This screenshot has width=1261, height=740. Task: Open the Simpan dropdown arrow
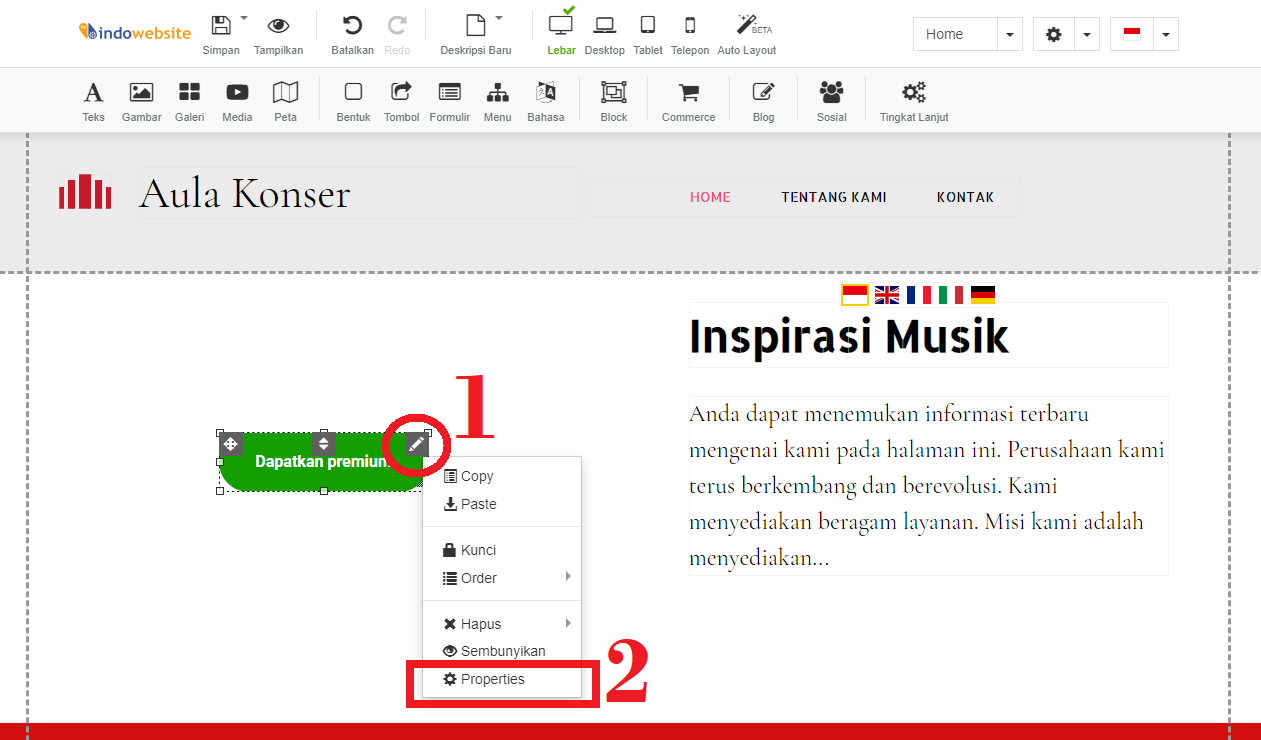(244, 18)
